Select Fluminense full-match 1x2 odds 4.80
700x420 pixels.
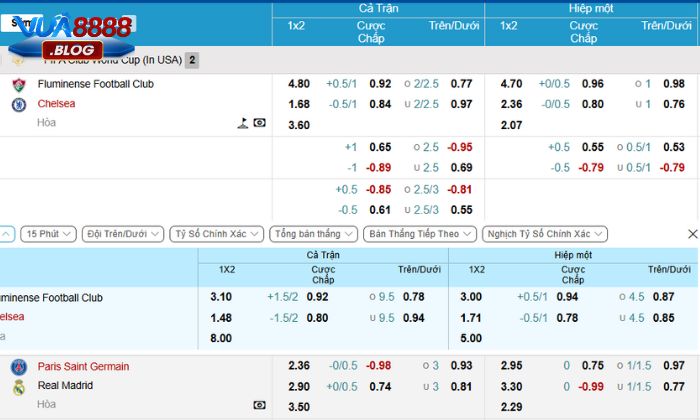click(297, 85)
